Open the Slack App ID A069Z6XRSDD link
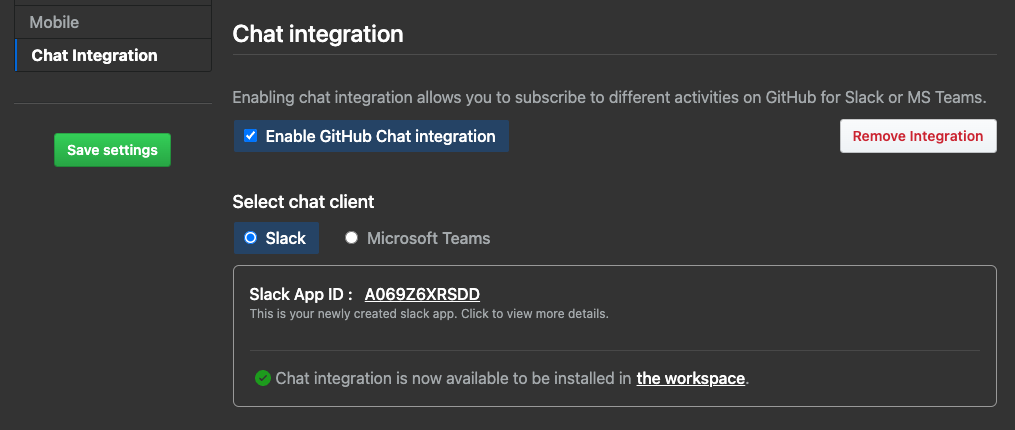Viewport: 1015px width, 430px height. pos(422,294)
